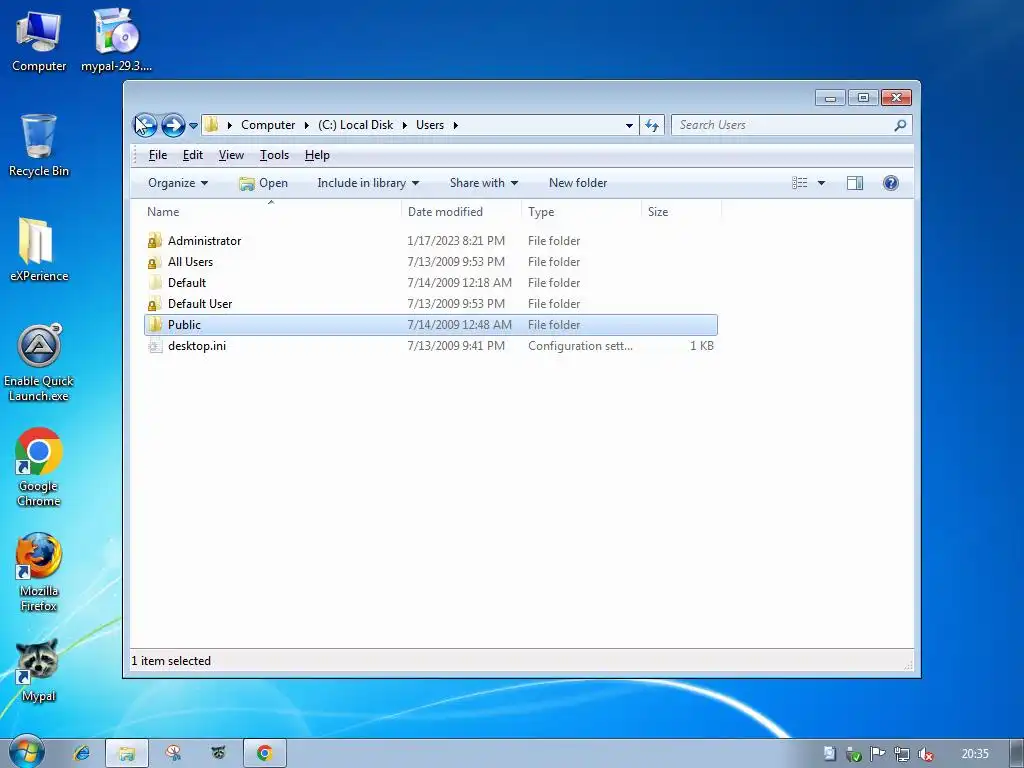Open the view options dropdown arrow
Screen dimensions: 1024x768
click(821, 183)
